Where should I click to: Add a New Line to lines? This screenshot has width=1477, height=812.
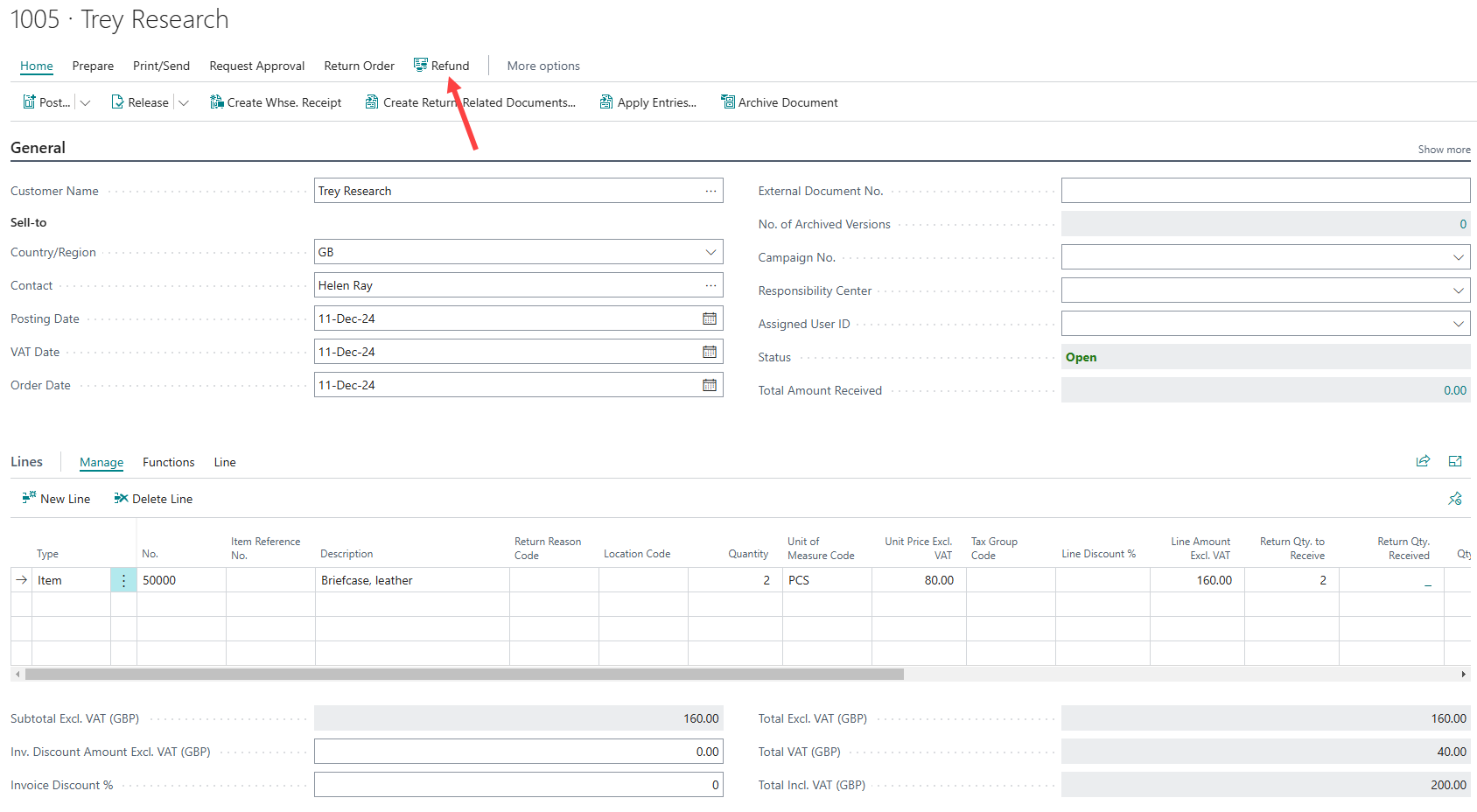point(56,499)
